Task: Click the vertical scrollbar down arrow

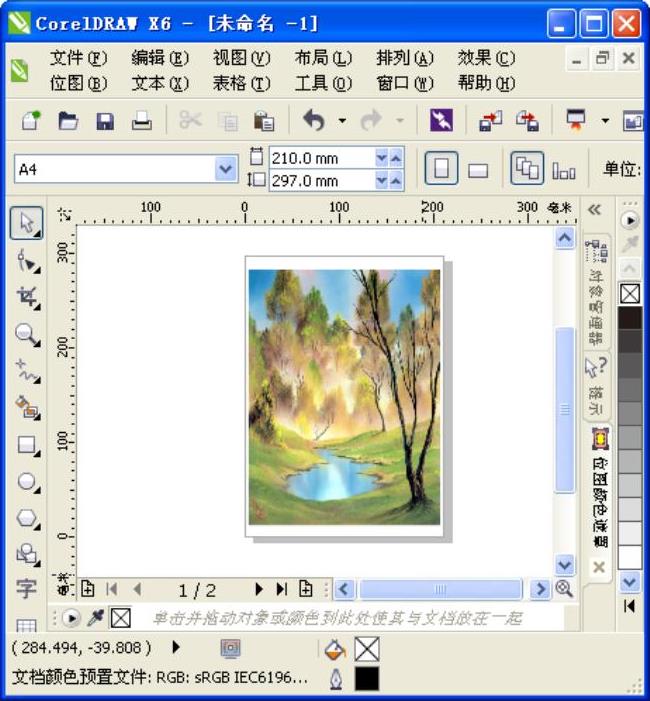Action: tap(565, 565)
